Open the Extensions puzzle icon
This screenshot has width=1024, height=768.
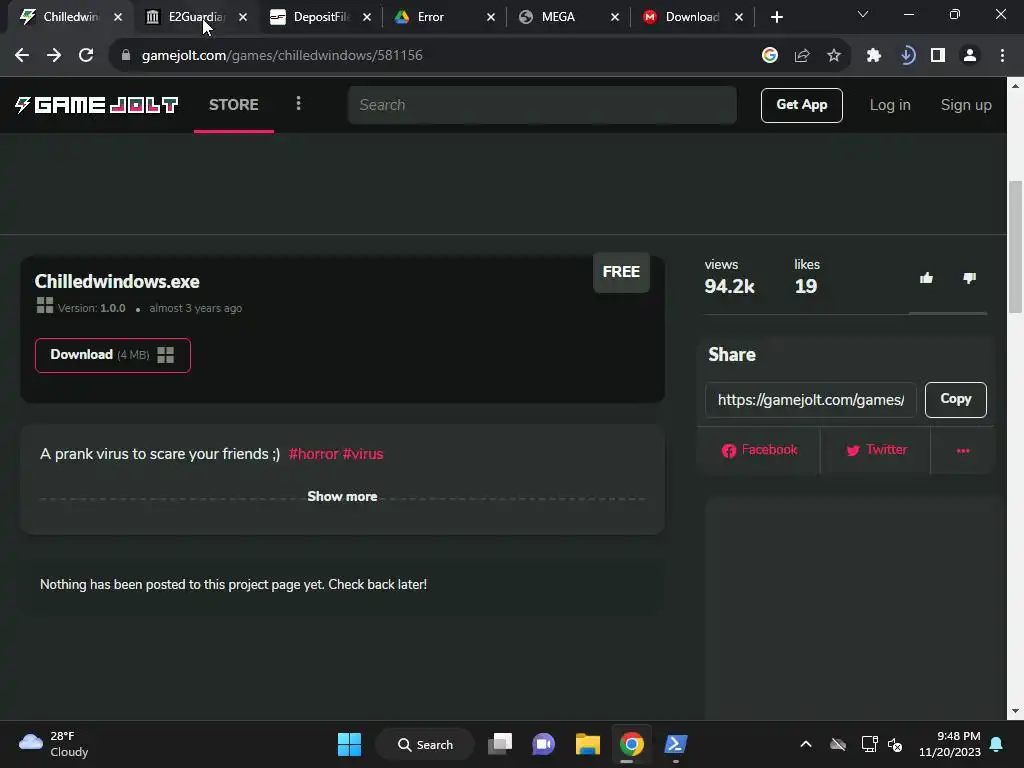click(x=874, y=56)
